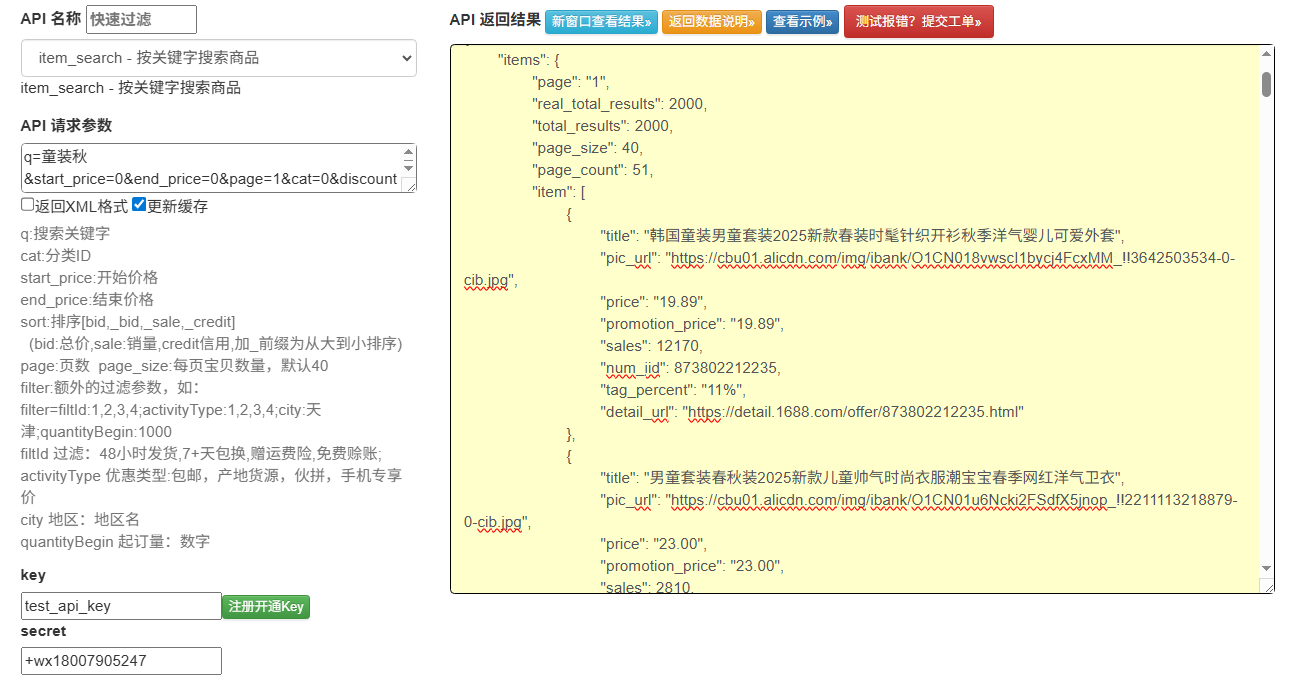The width and height of the screenshot is (1294, 678).
Task: Click the result panel vertical scrollbar thumb
Action: click(x=1266, y=84)
